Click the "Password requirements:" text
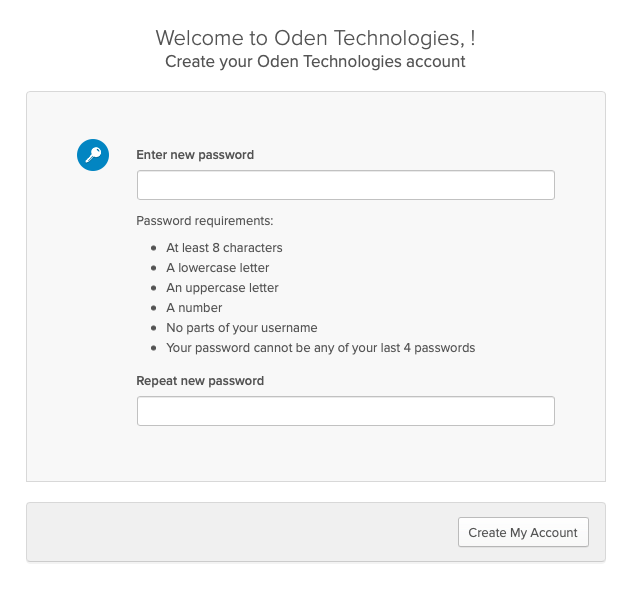This screenshot has width=633, height=590. (205, 221)
